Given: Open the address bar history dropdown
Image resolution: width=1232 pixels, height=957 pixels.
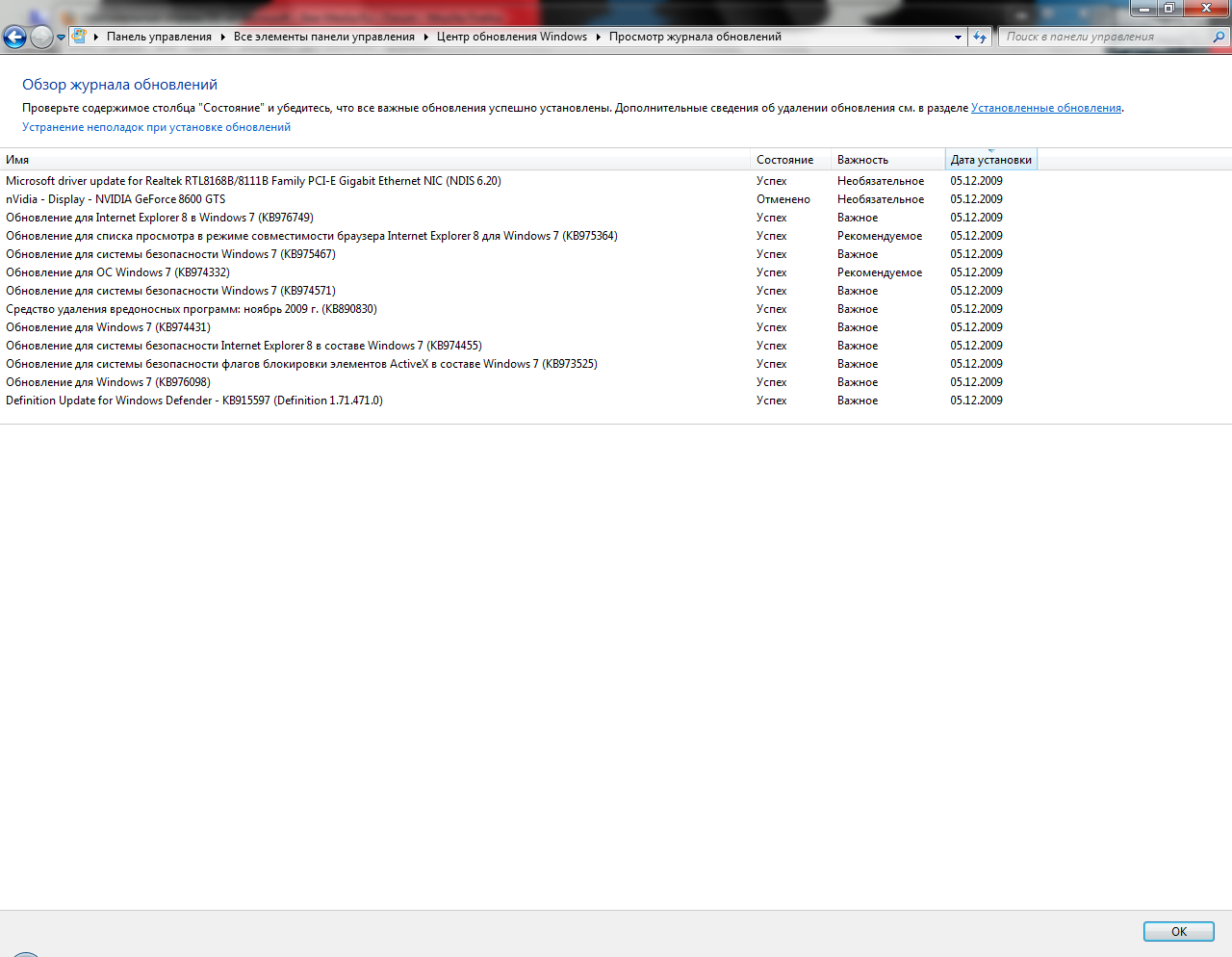Looking at the screenshot, I should [x=958, y=37].
